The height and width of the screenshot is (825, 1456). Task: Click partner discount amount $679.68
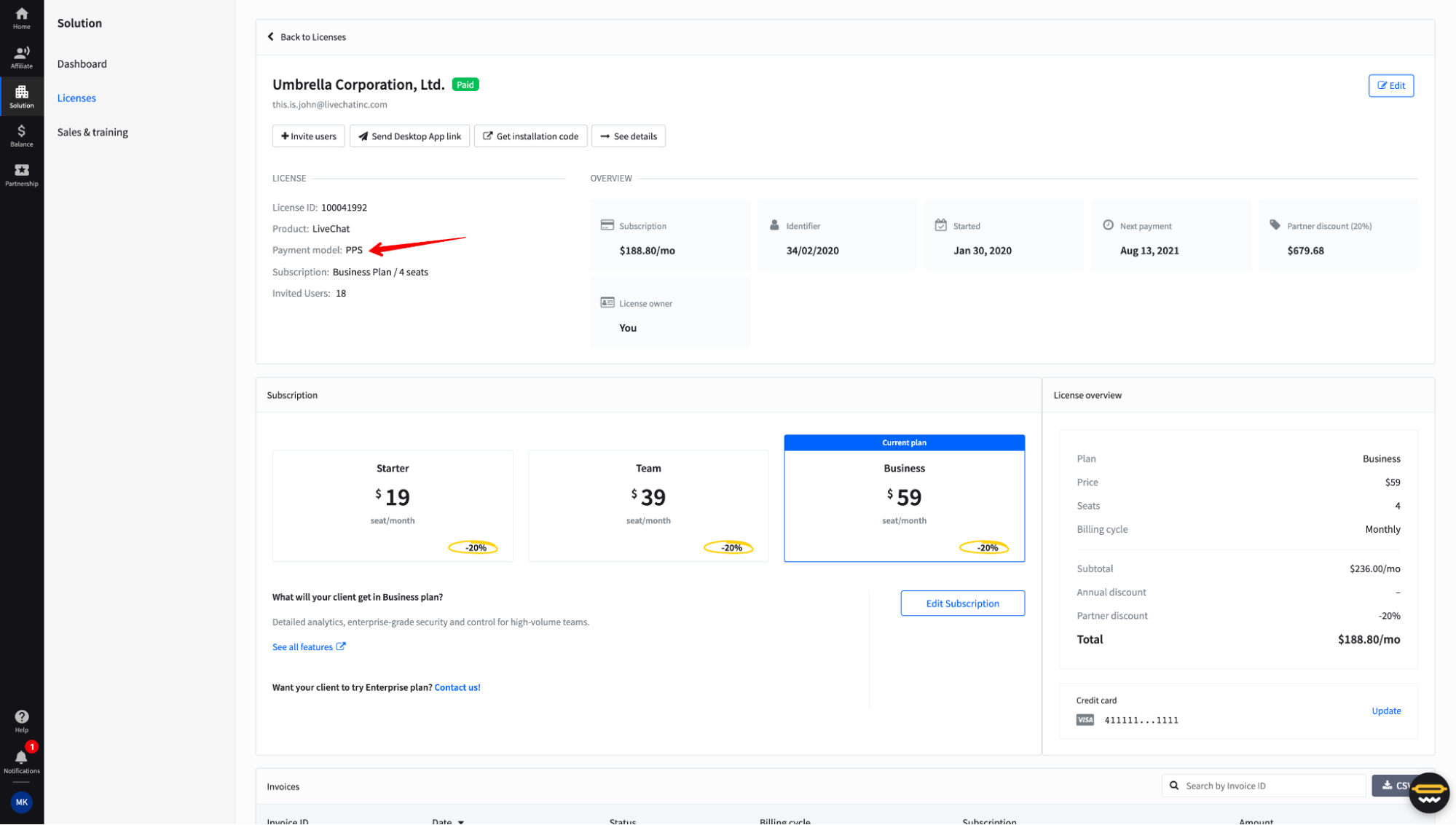tap(1305, 251)
